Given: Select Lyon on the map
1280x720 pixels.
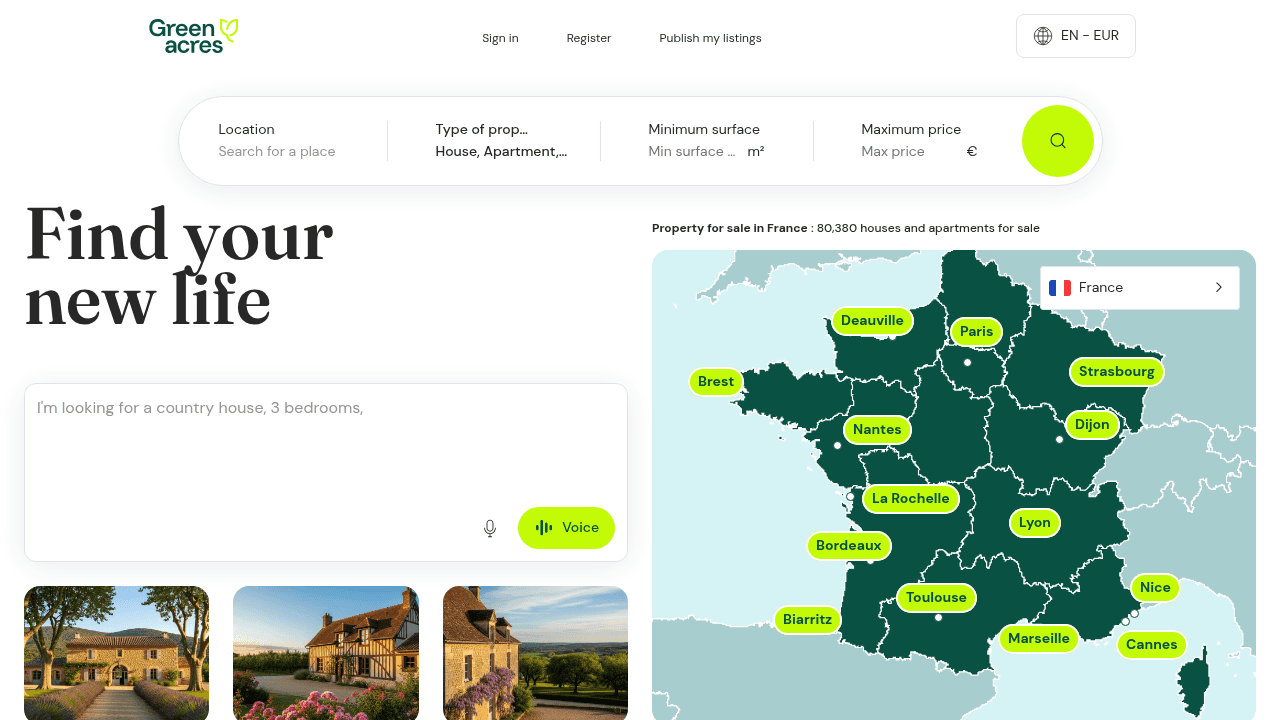Looking at the screenshot, I should (1035, 523).
